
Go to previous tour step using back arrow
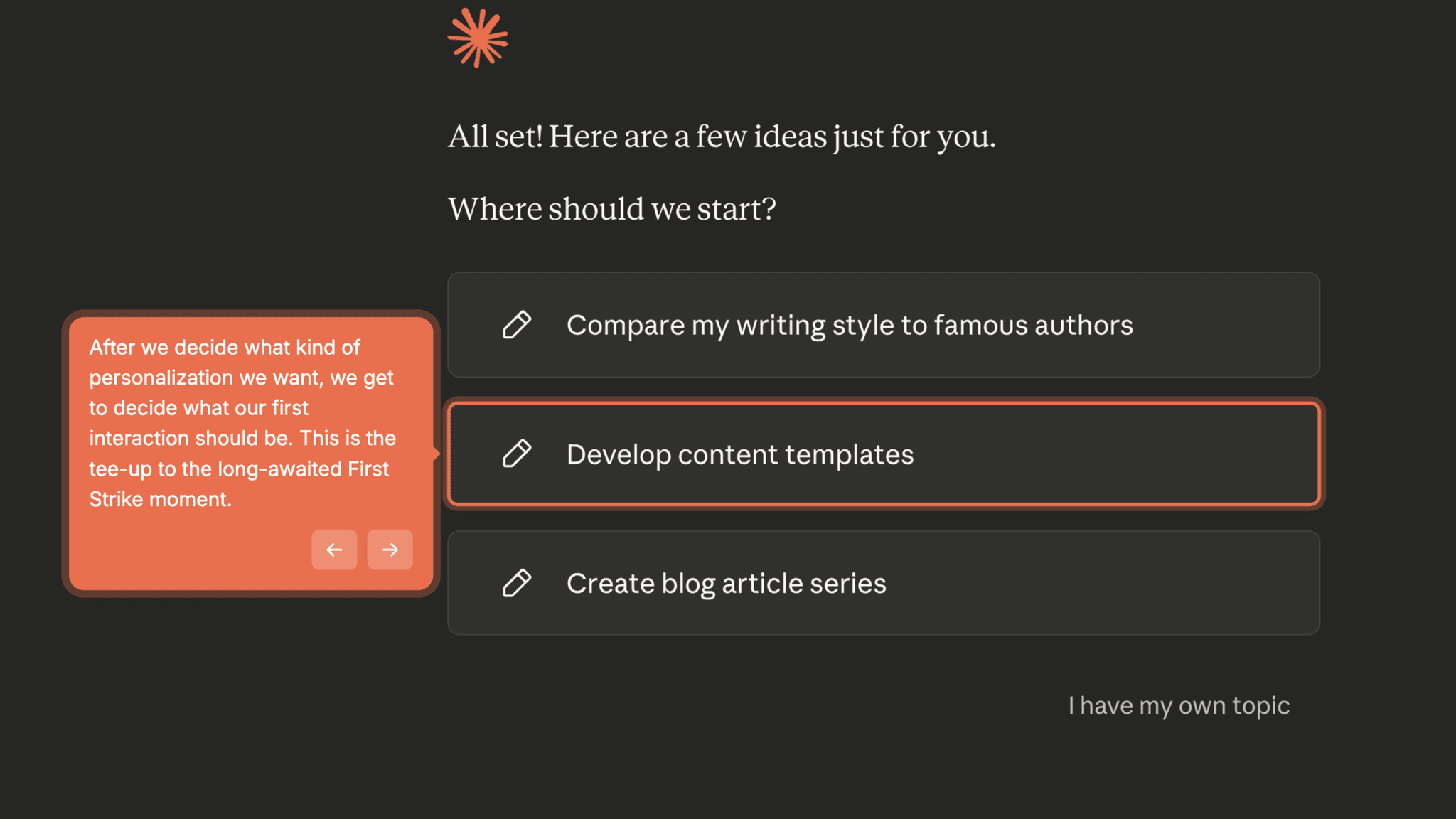(x=334, y=550)
